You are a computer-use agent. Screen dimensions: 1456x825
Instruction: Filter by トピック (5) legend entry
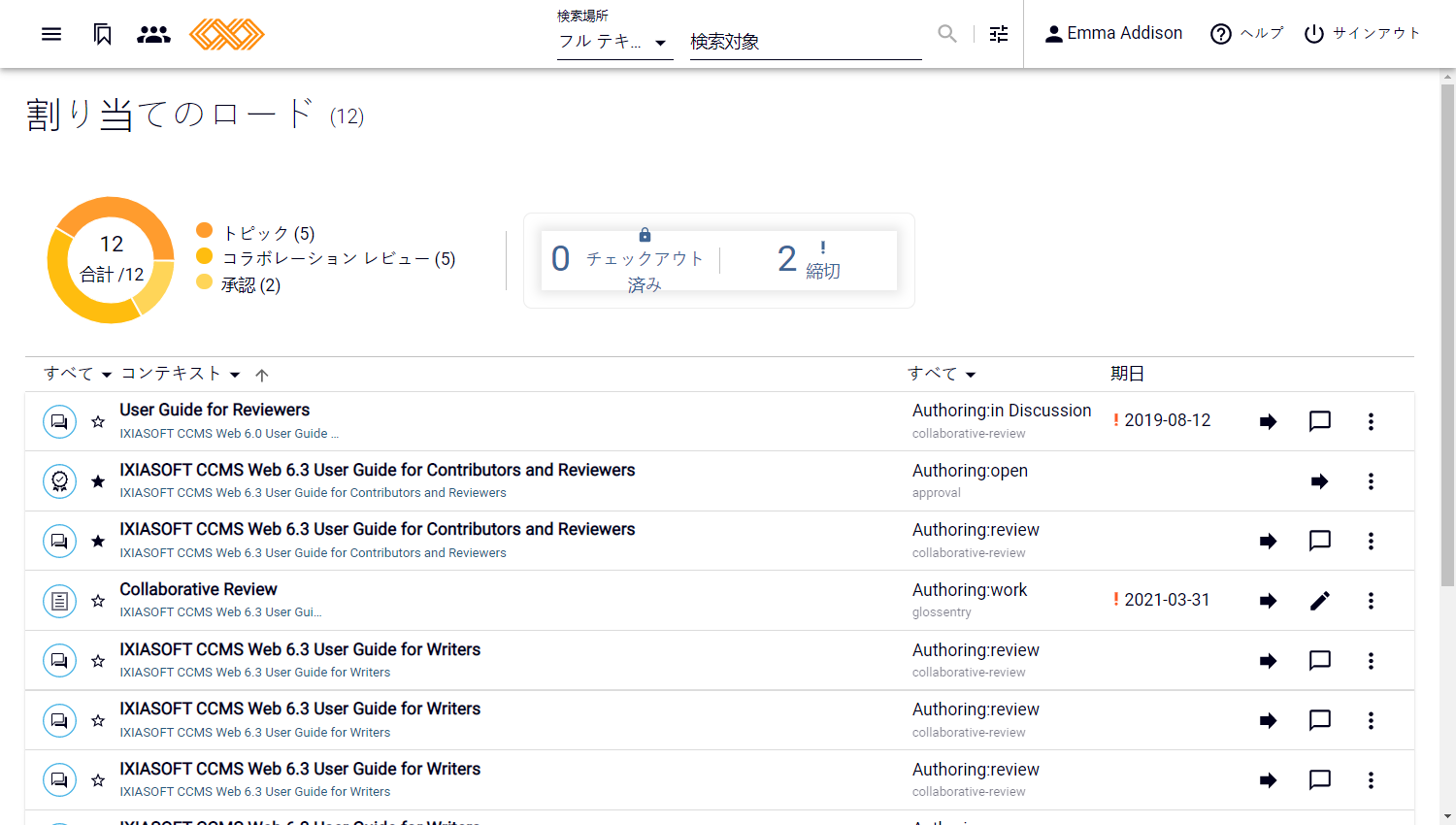tap(255, 233)
